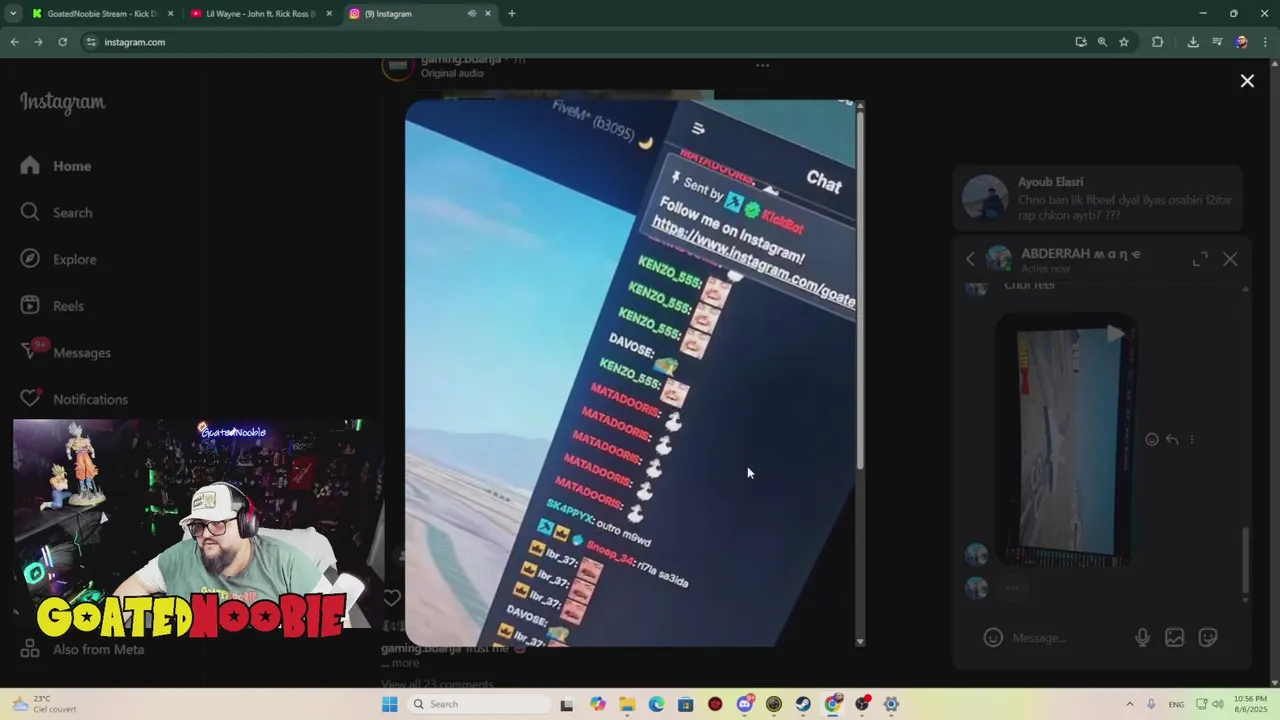
Task: Open a new browser tab
Action: point(512,14)
